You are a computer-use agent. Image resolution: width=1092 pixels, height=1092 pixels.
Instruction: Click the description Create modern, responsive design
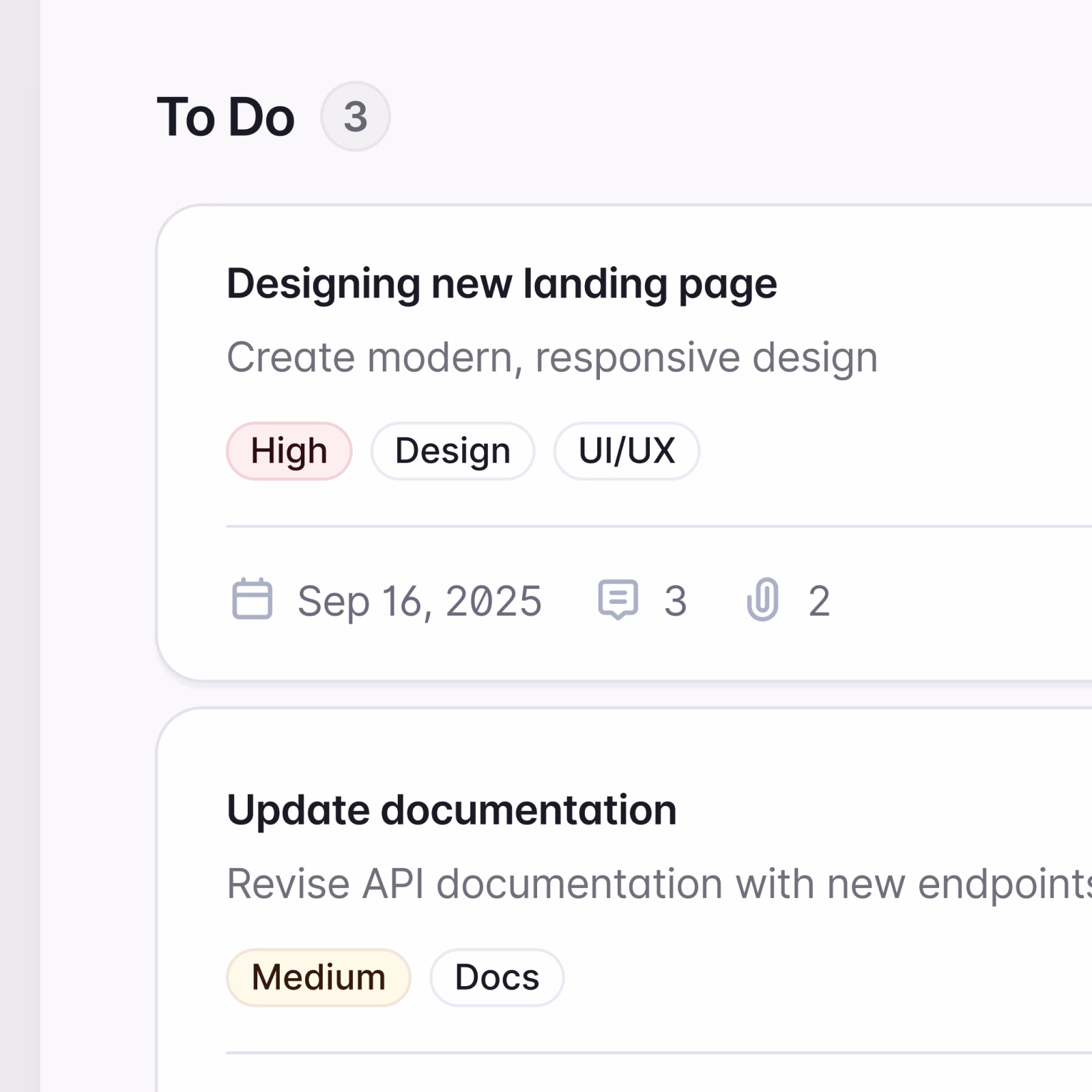point(551,358)
